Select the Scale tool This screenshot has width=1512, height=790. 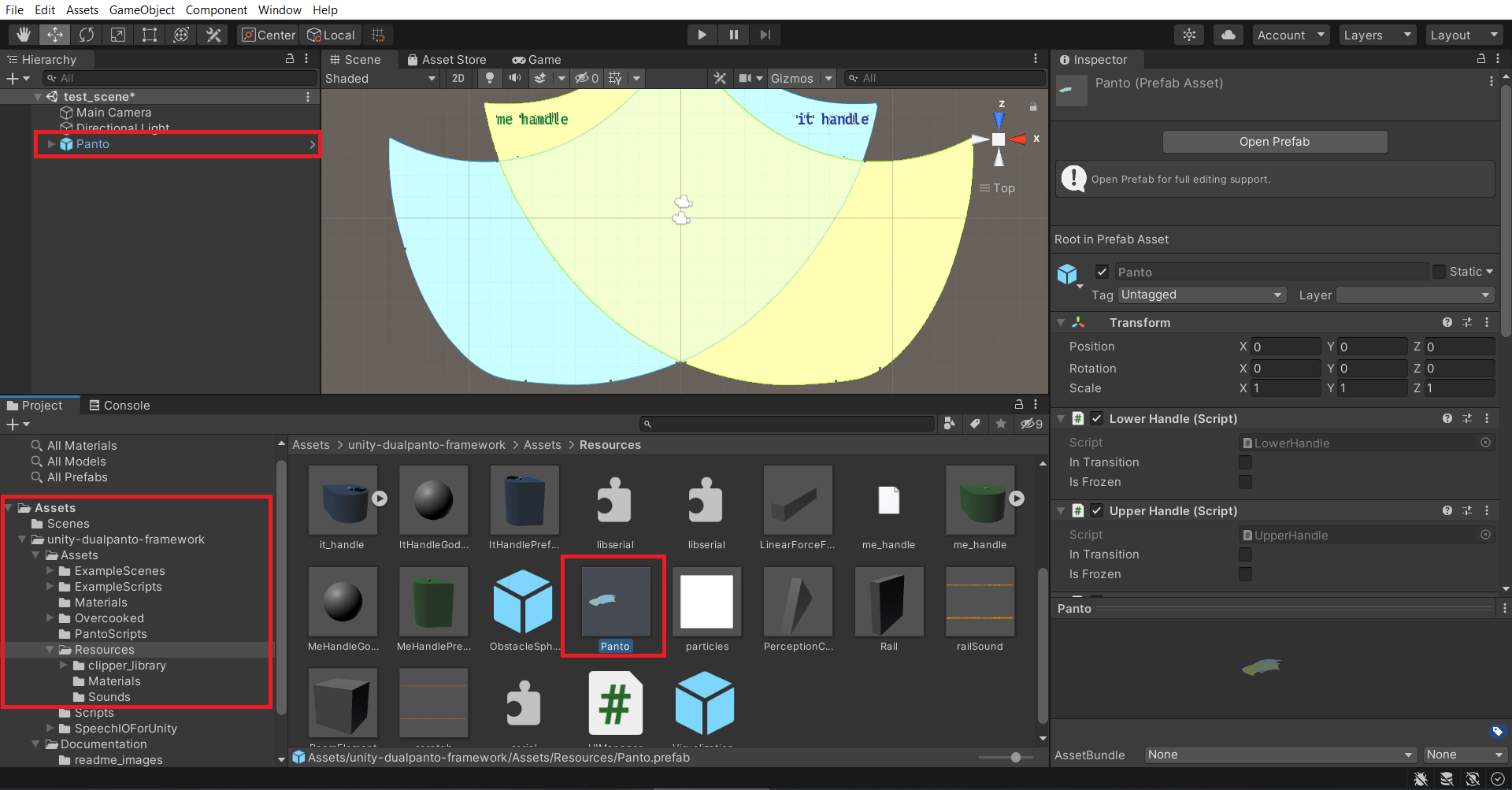point(118,35)
